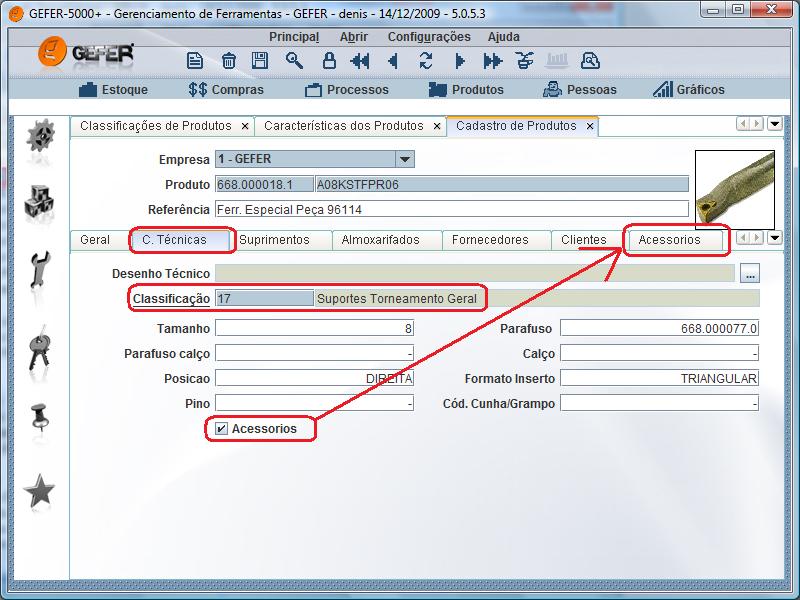
Task: Go to last record icon
Action: pyautogui.click(x=492, y=61)
